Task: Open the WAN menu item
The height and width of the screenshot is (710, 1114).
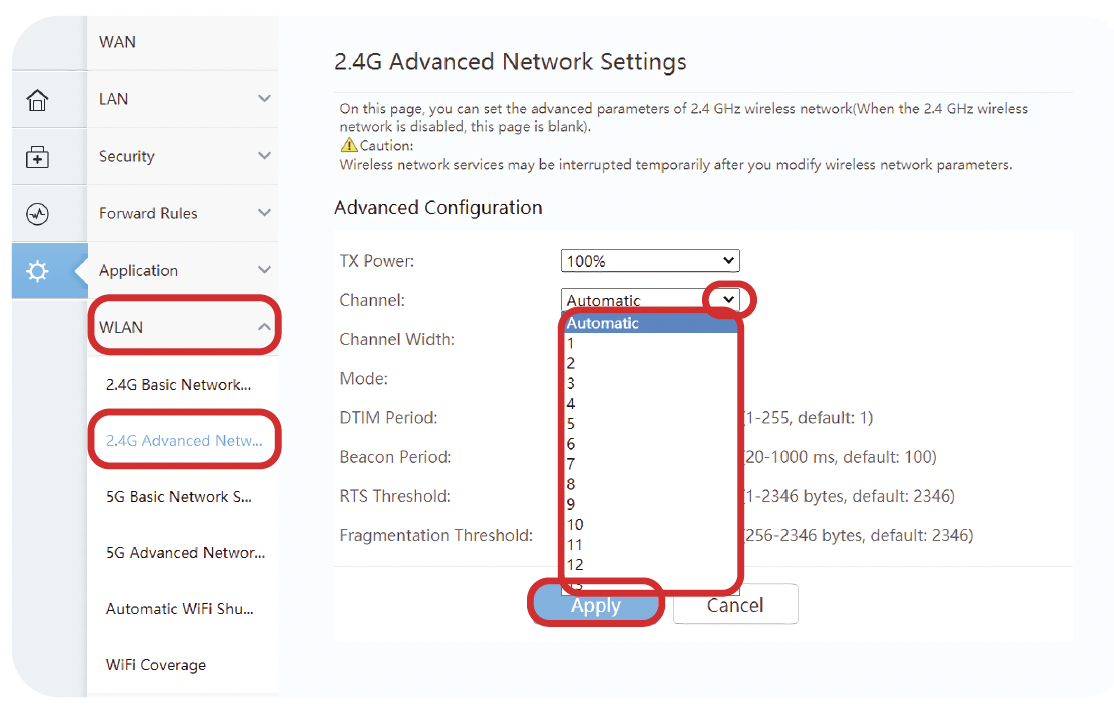Action: click(x=118, y=42)
